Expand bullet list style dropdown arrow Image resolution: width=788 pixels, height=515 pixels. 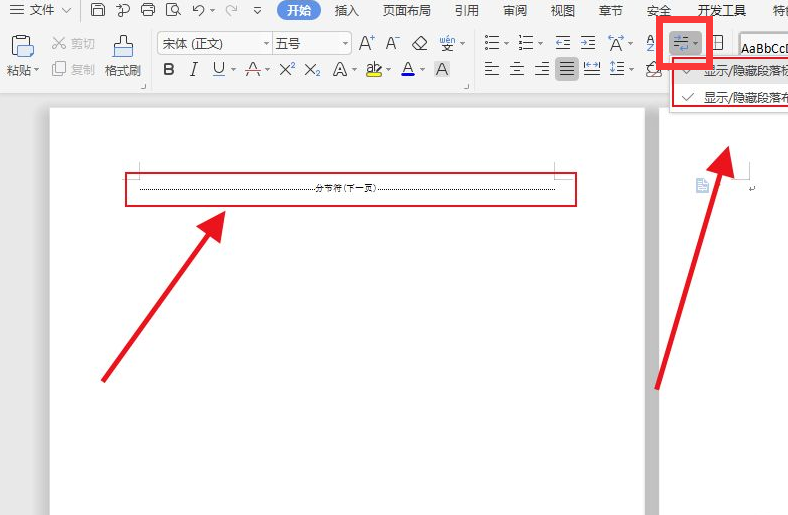506,44
